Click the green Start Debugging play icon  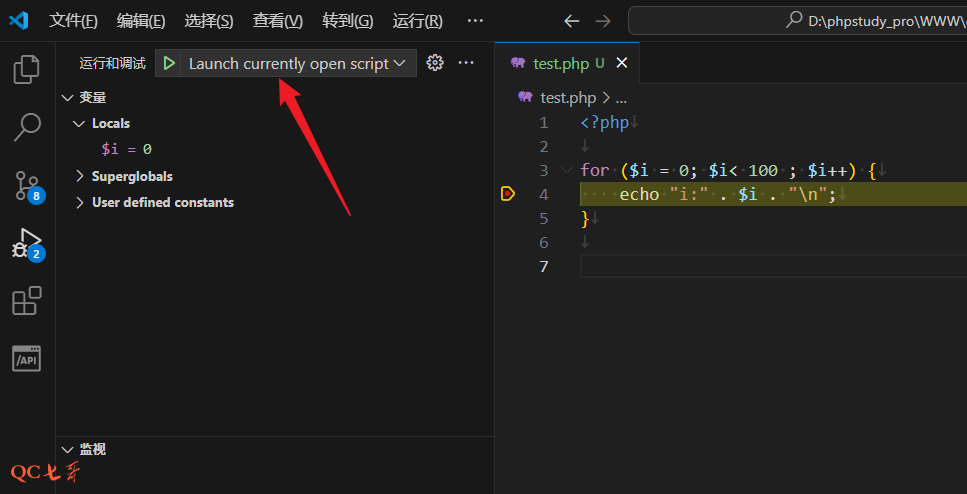pyautogui.click(x=170, y=63)
